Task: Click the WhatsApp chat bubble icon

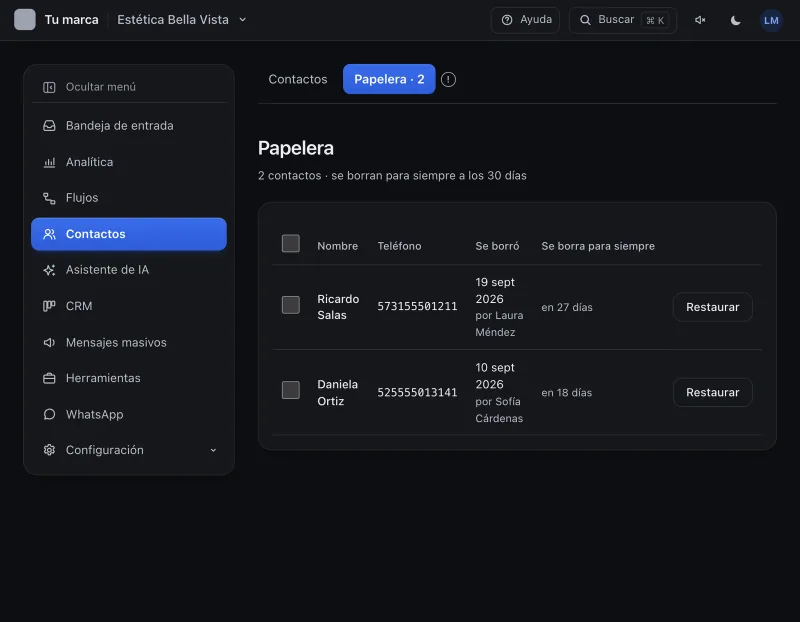Action: point(49,414)
